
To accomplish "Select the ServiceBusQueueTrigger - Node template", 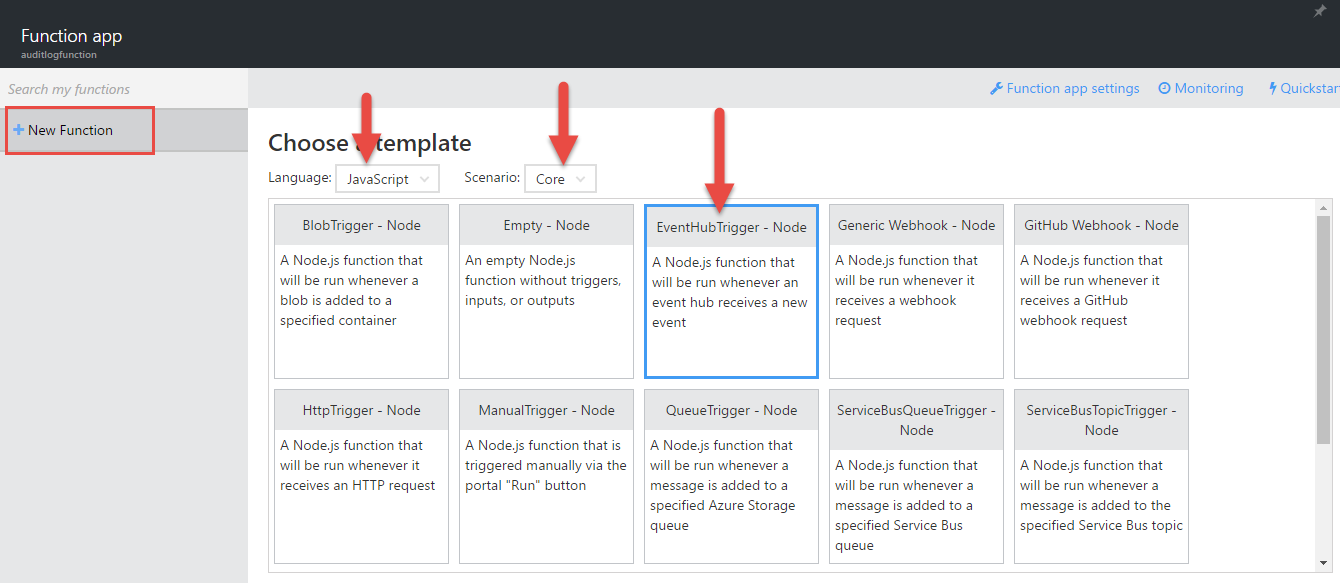I will [x=916, y=476].
